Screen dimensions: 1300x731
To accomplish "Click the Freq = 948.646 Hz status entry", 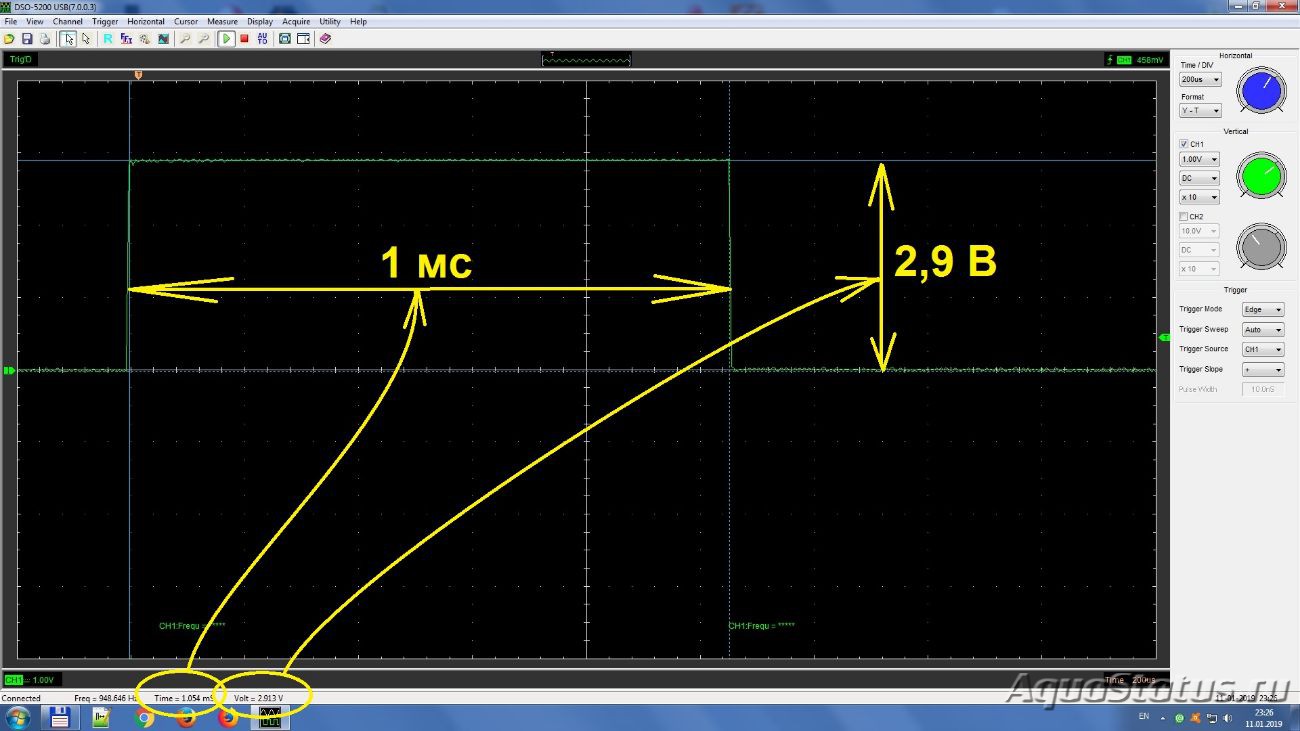I will pos(105,698).
